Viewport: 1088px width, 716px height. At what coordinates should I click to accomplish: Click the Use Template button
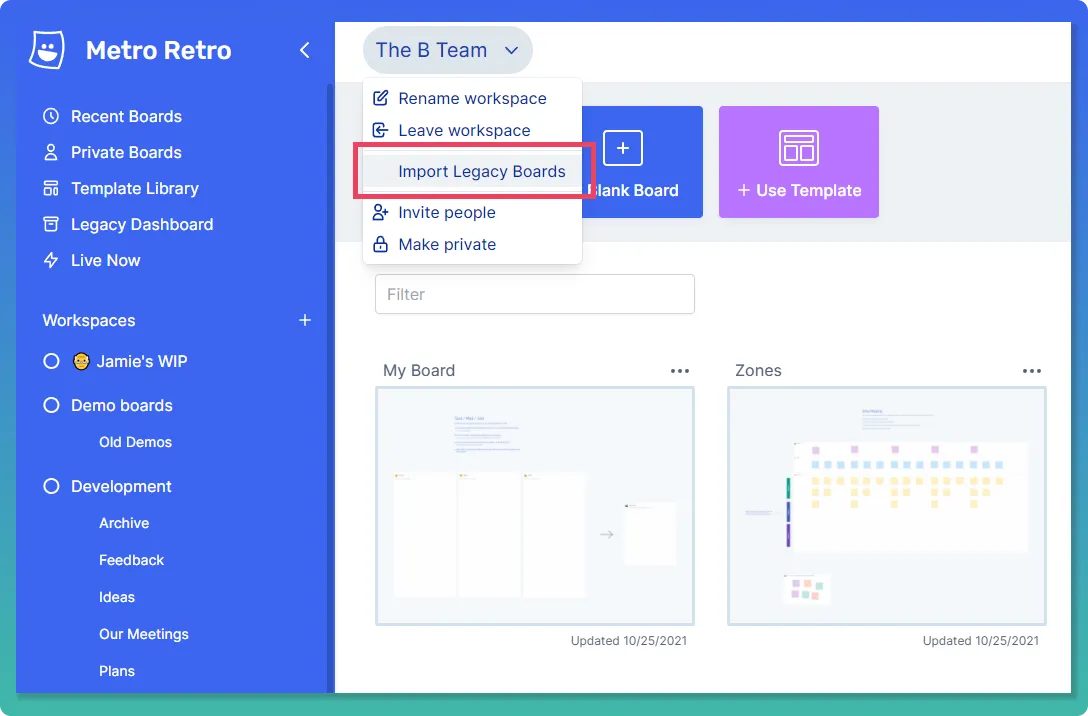click(799, 162)
